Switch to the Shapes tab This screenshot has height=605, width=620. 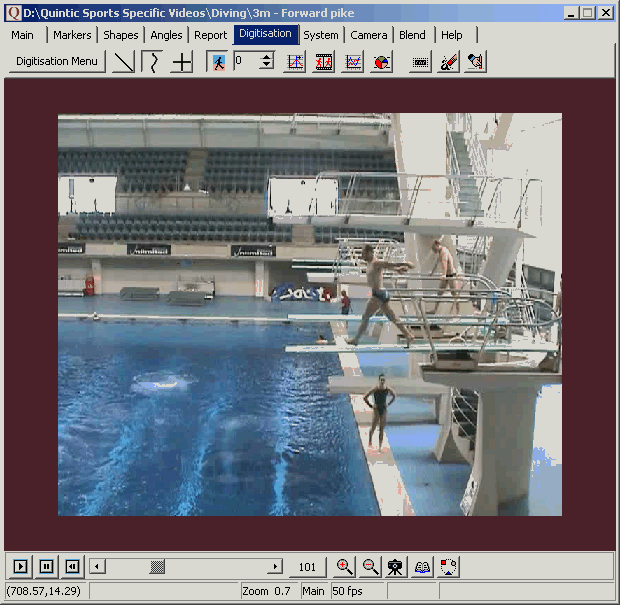click(121, 35)
